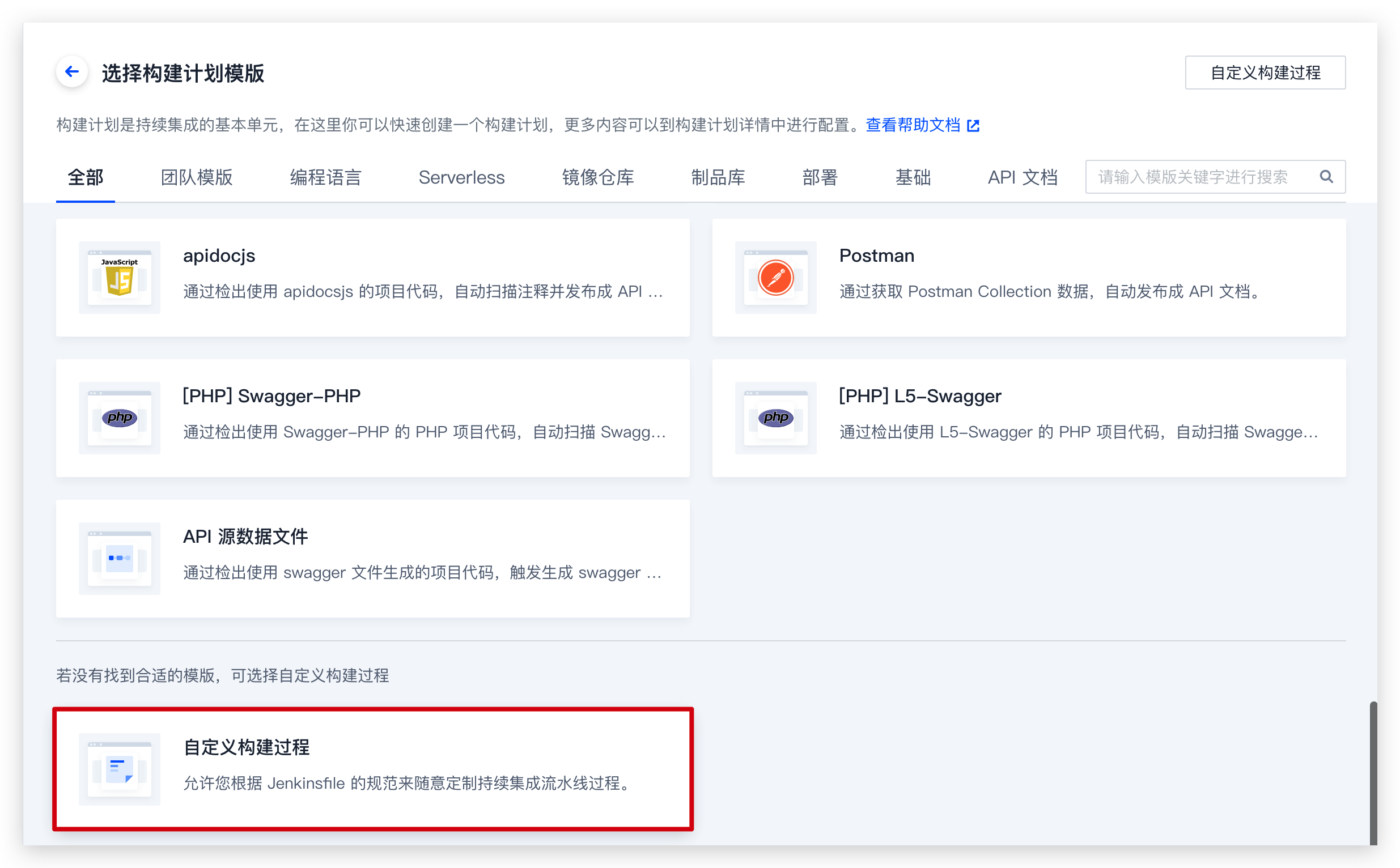The width and height of the screenshot is (1400, 868).
Task: Switch to the 部署 tab
Action: pyautogui.click(x=820, y=177)
